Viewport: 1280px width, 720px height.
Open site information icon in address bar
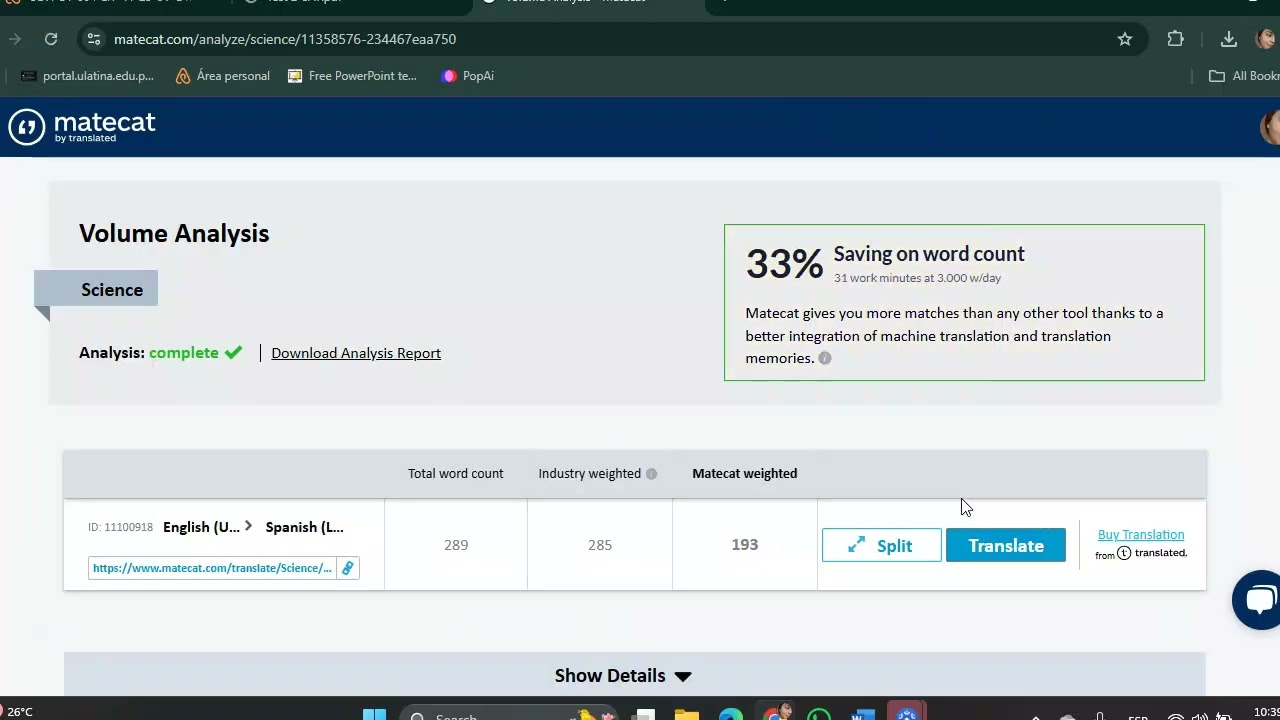[x=94, y=39]
